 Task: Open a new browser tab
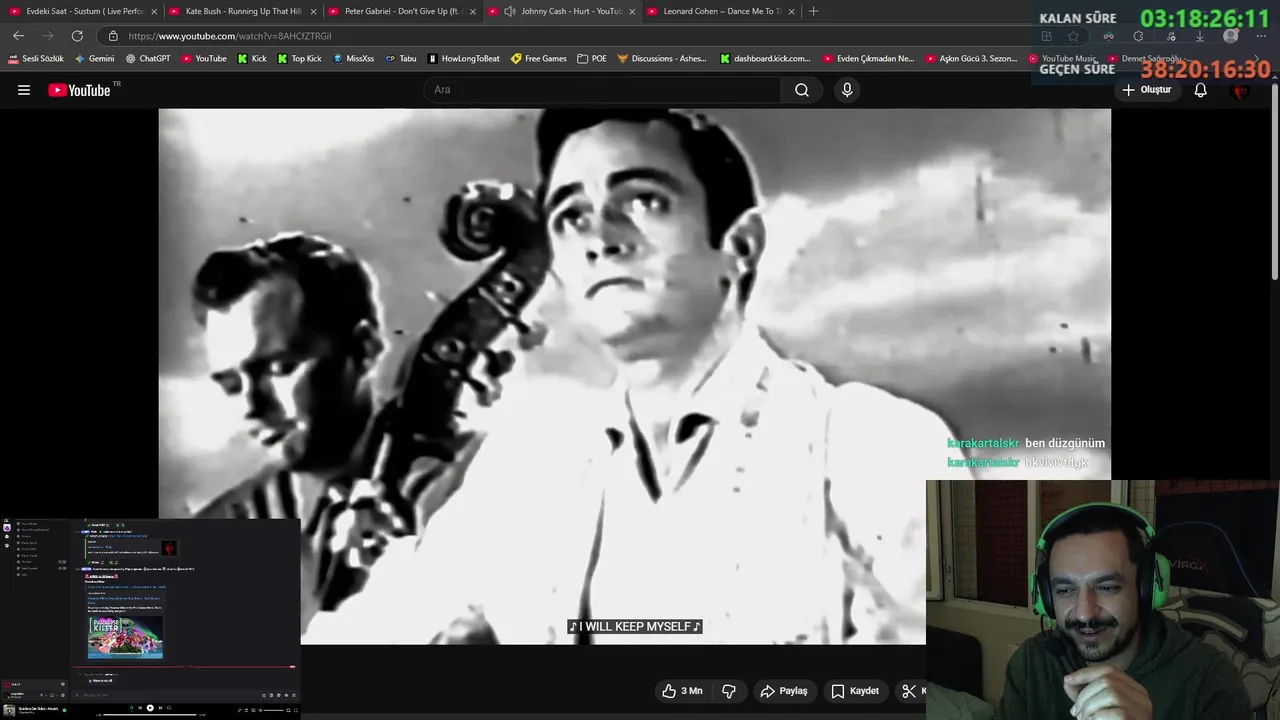click(x=813, y=11)
